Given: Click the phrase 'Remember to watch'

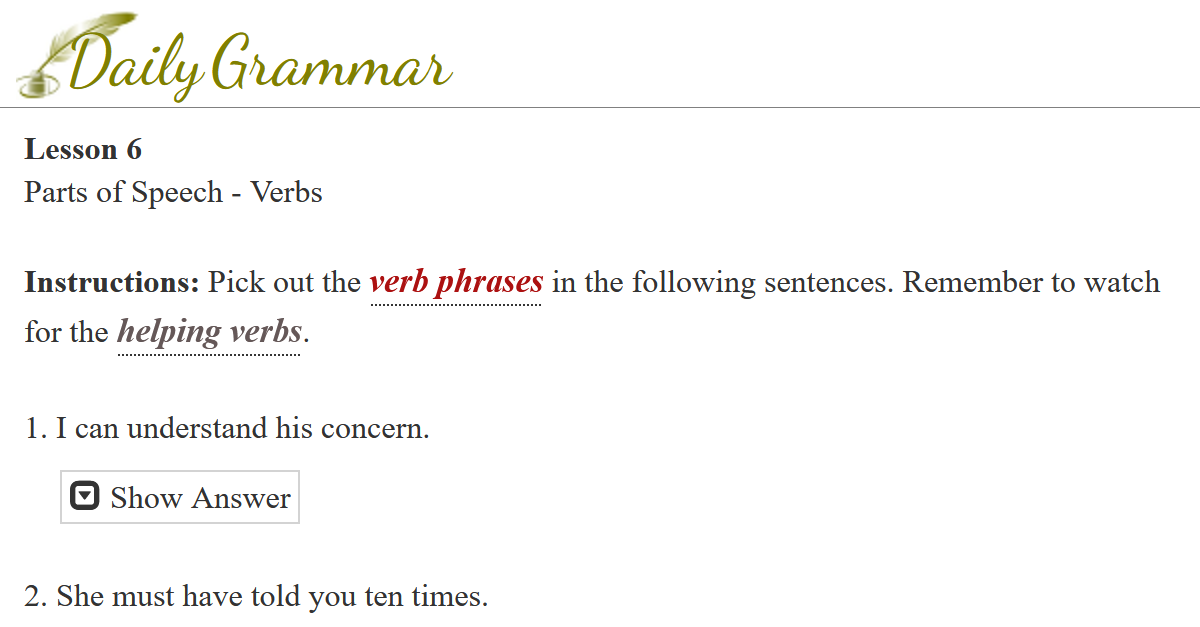Looking at the screenshot, I should pyautogui.click(x=1031, y=282).
